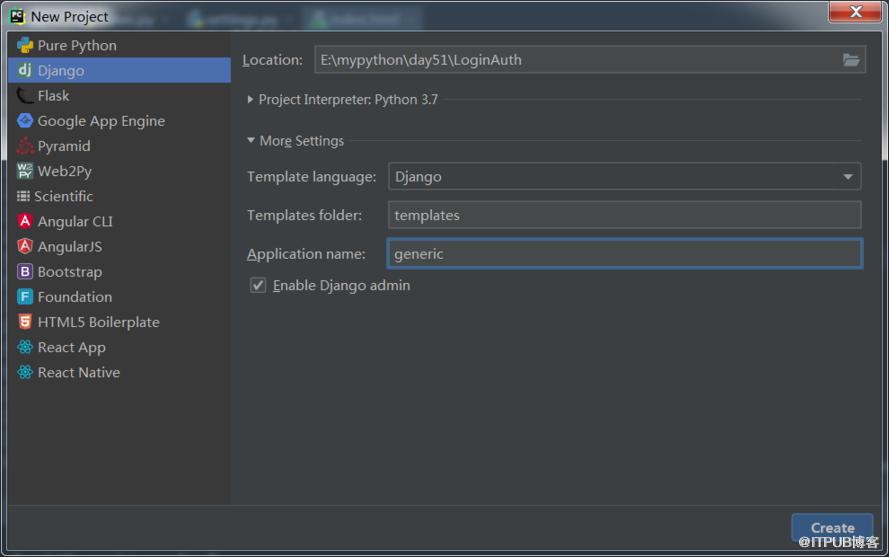Expand Project Interpreter section
This screenshot has width=889, height=557.
coord(250,99)
